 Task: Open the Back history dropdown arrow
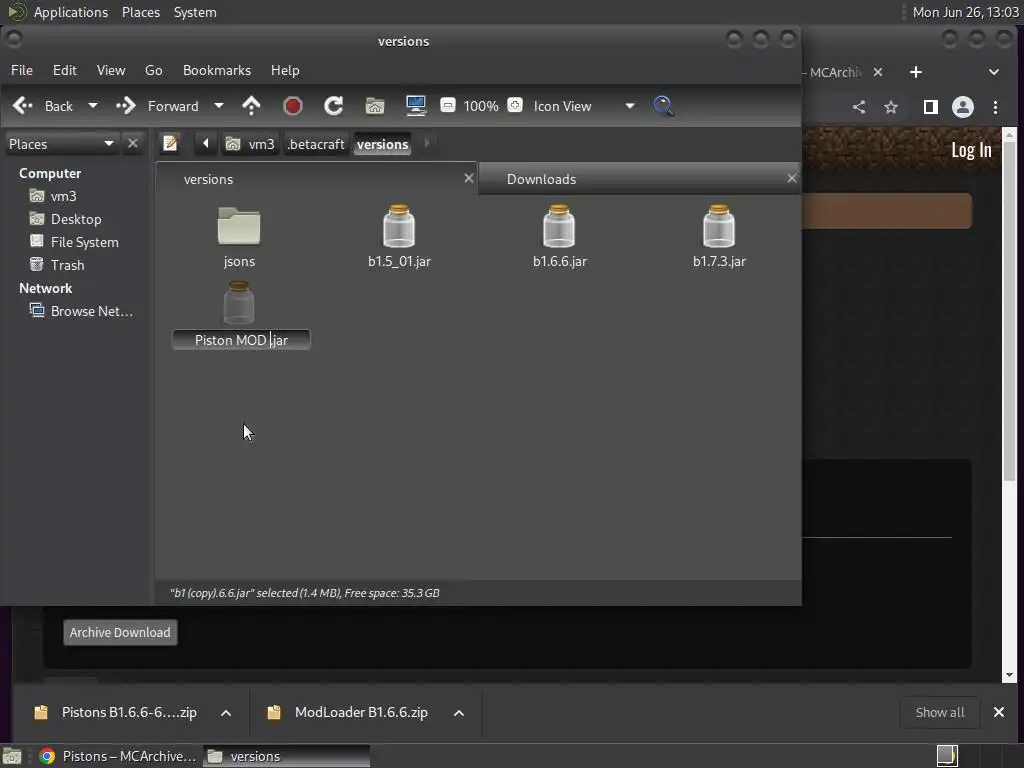[x=93, y=106]
